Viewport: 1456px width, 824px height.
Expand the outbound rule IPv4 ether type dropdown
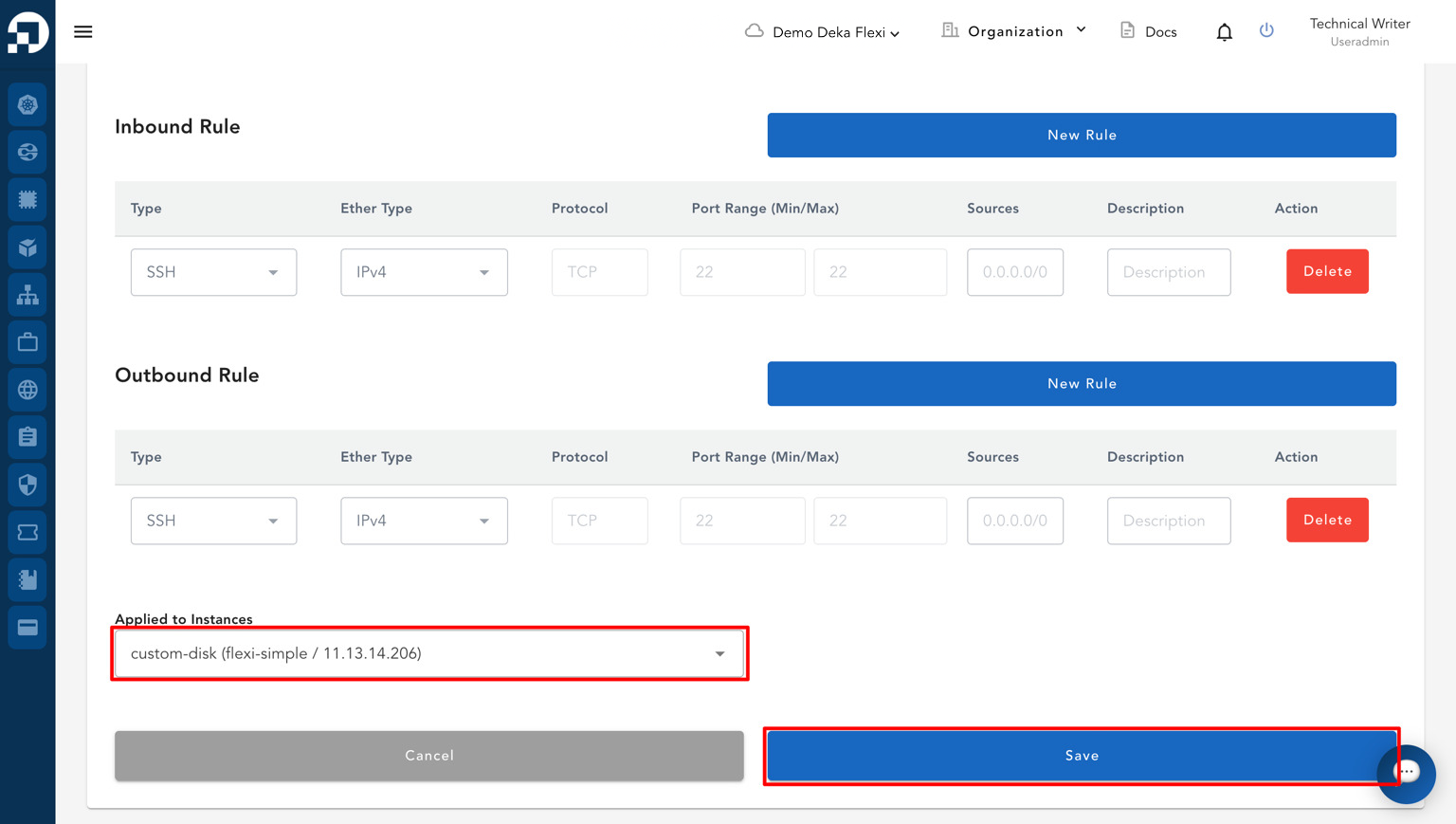click(x=424, y=521)
